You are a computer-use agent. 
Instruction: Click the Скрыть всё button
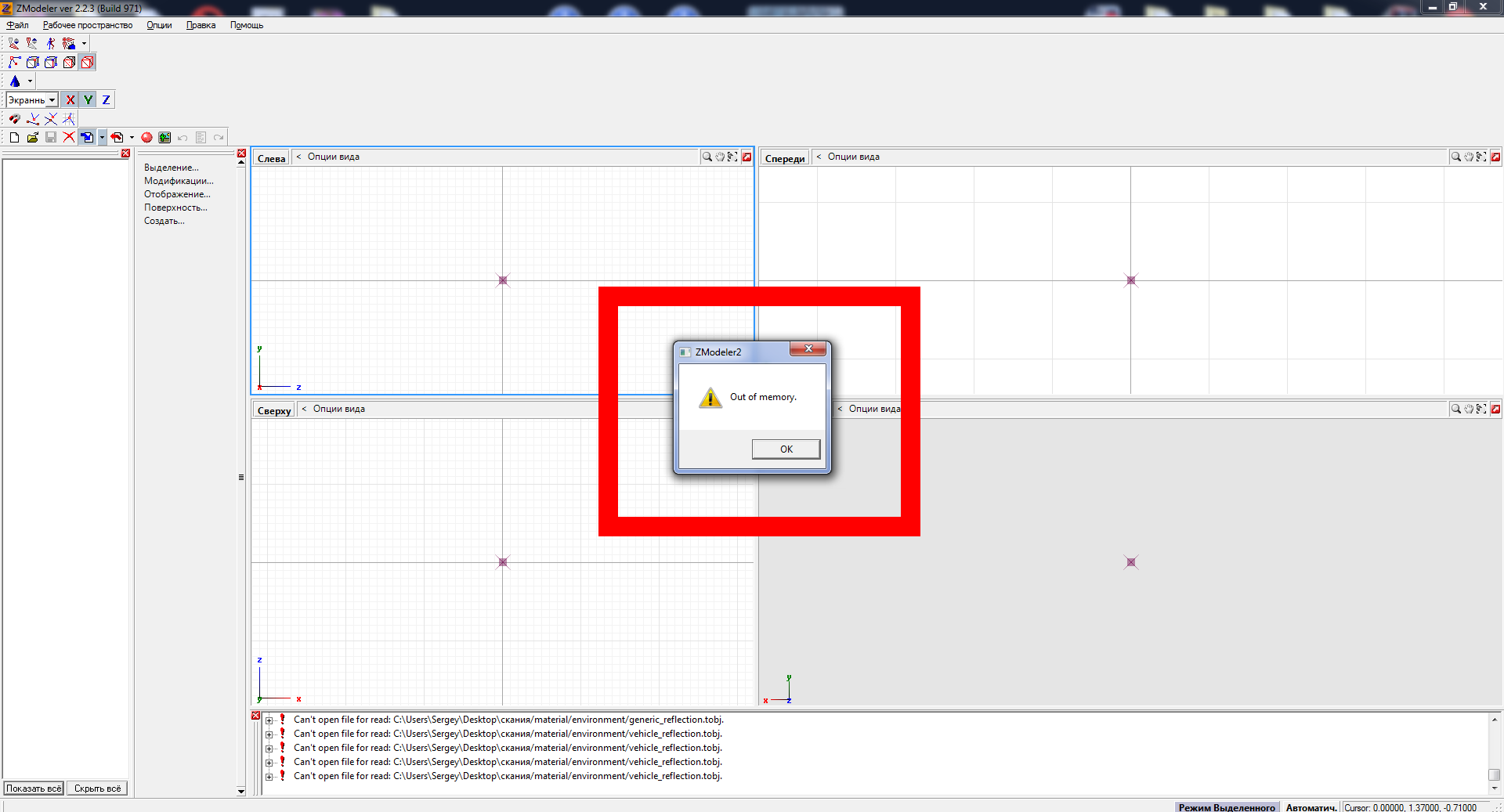click(x=97, y=789)
